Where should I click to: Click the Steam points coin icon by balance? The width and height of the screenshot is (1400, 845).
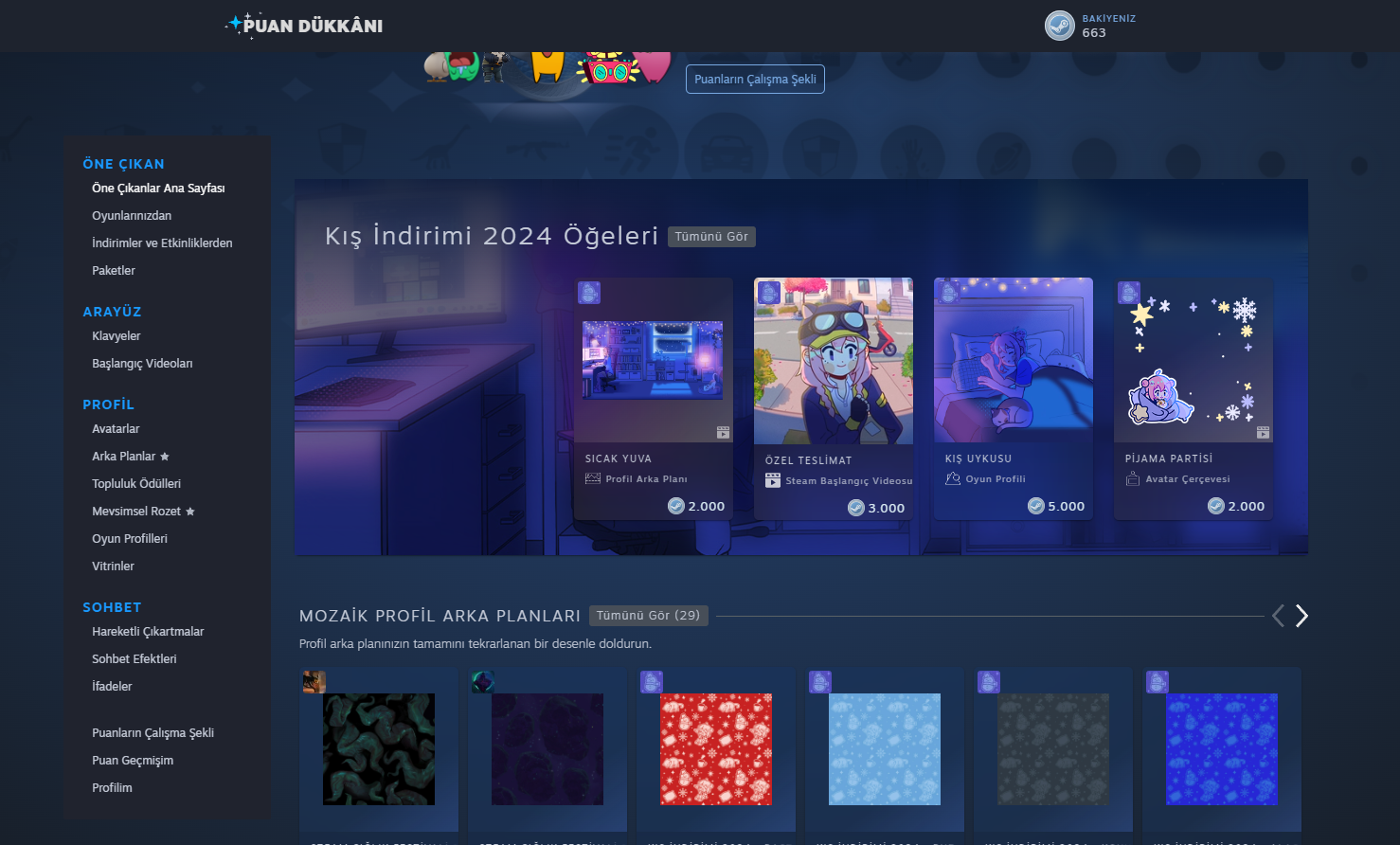[x=1059, y=26]
